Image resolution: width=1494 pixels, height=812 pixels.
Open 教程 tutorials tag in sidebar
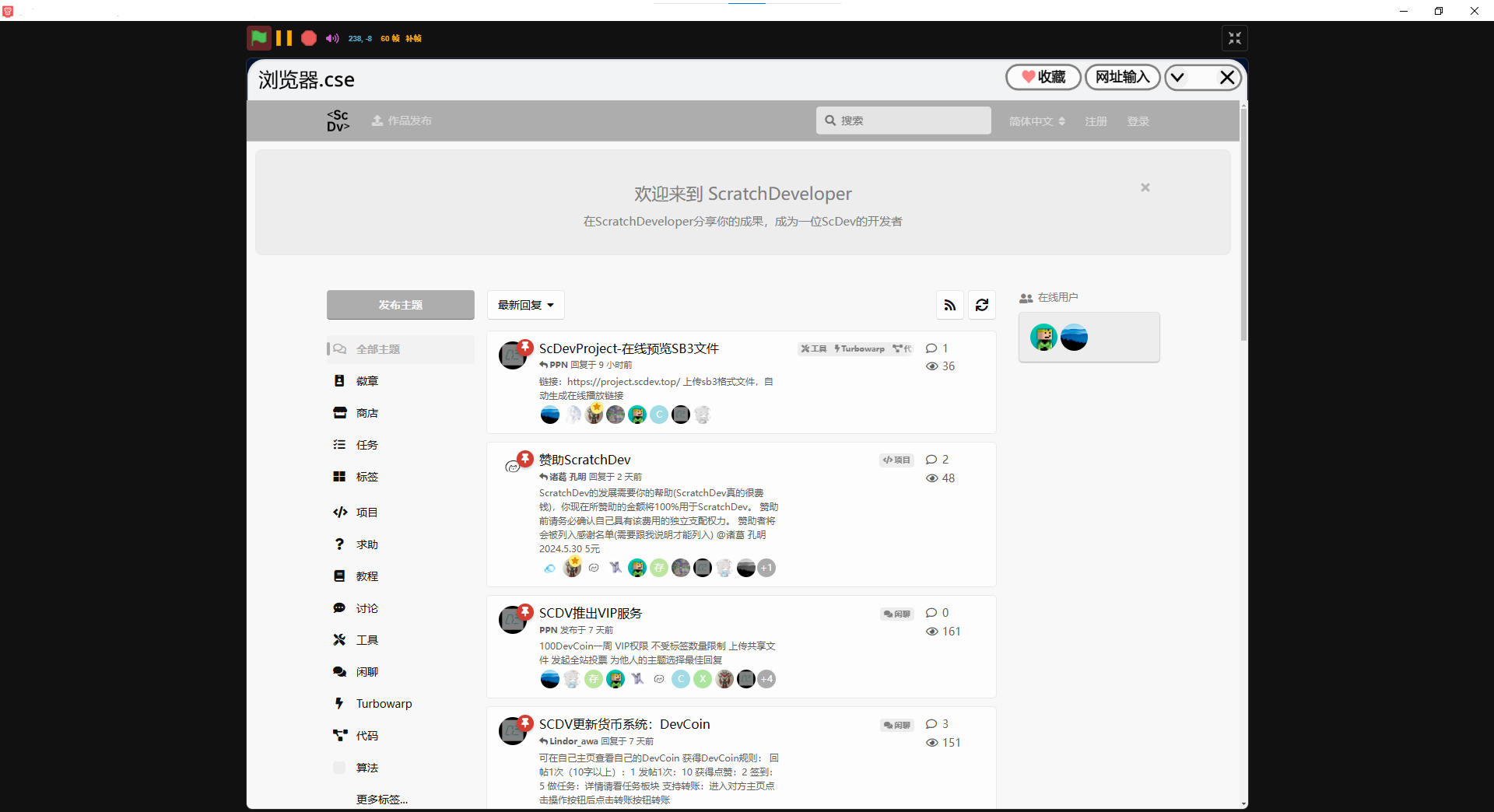pos(367,576)
